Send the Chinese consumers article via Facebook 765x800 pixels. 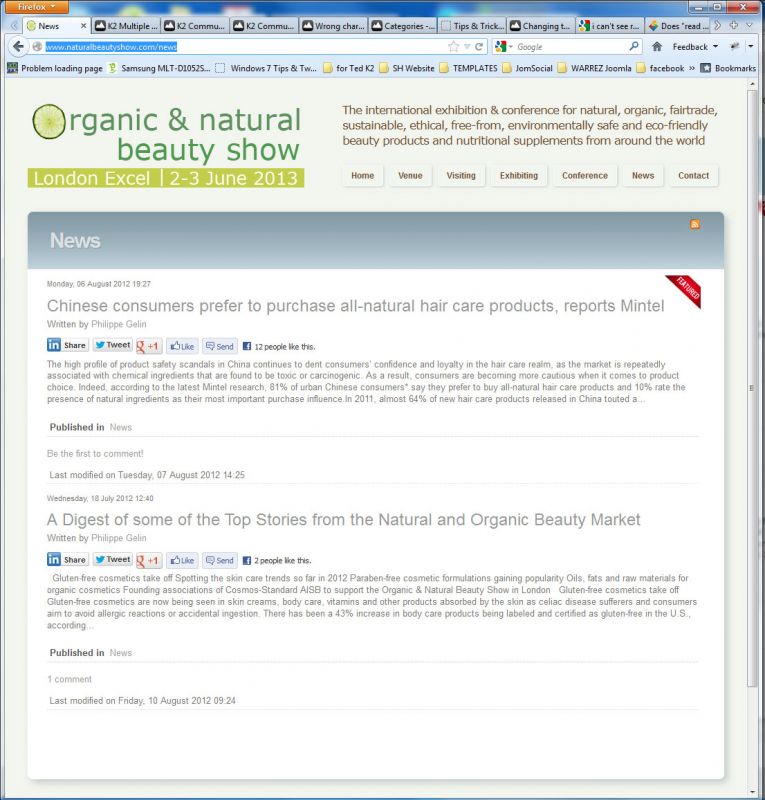[x=219, y=346]
